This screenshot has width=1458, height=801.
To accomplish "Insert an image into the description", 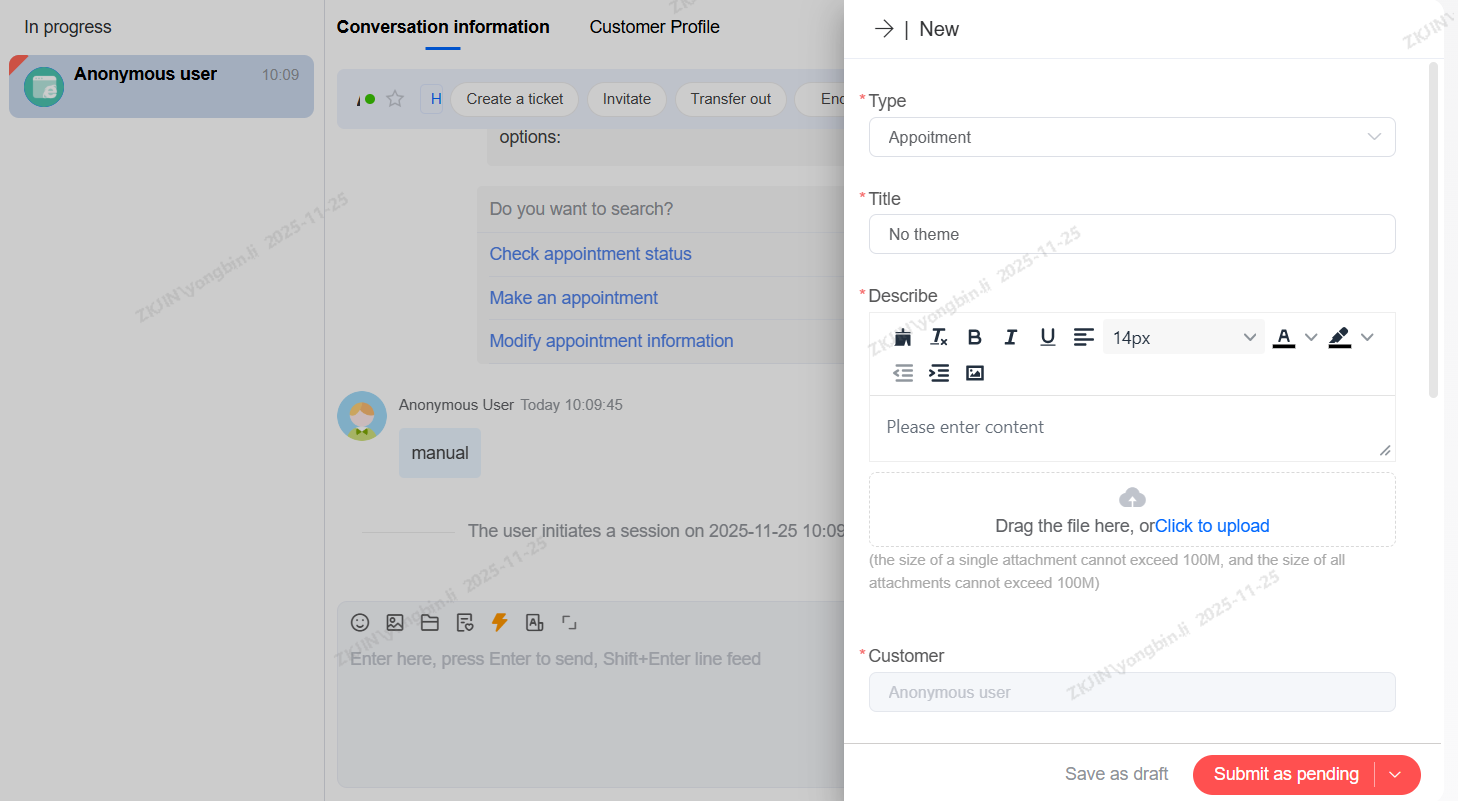I will [975, 373].
